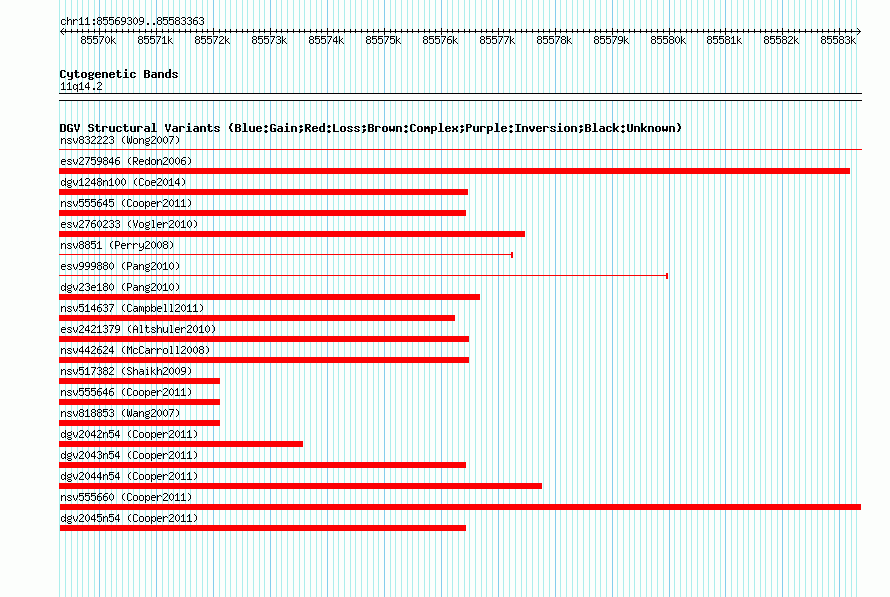Click the 11q14.2 band label
Image resolution: width=890 pixels, height=597 pixels.
pos(81,86)
